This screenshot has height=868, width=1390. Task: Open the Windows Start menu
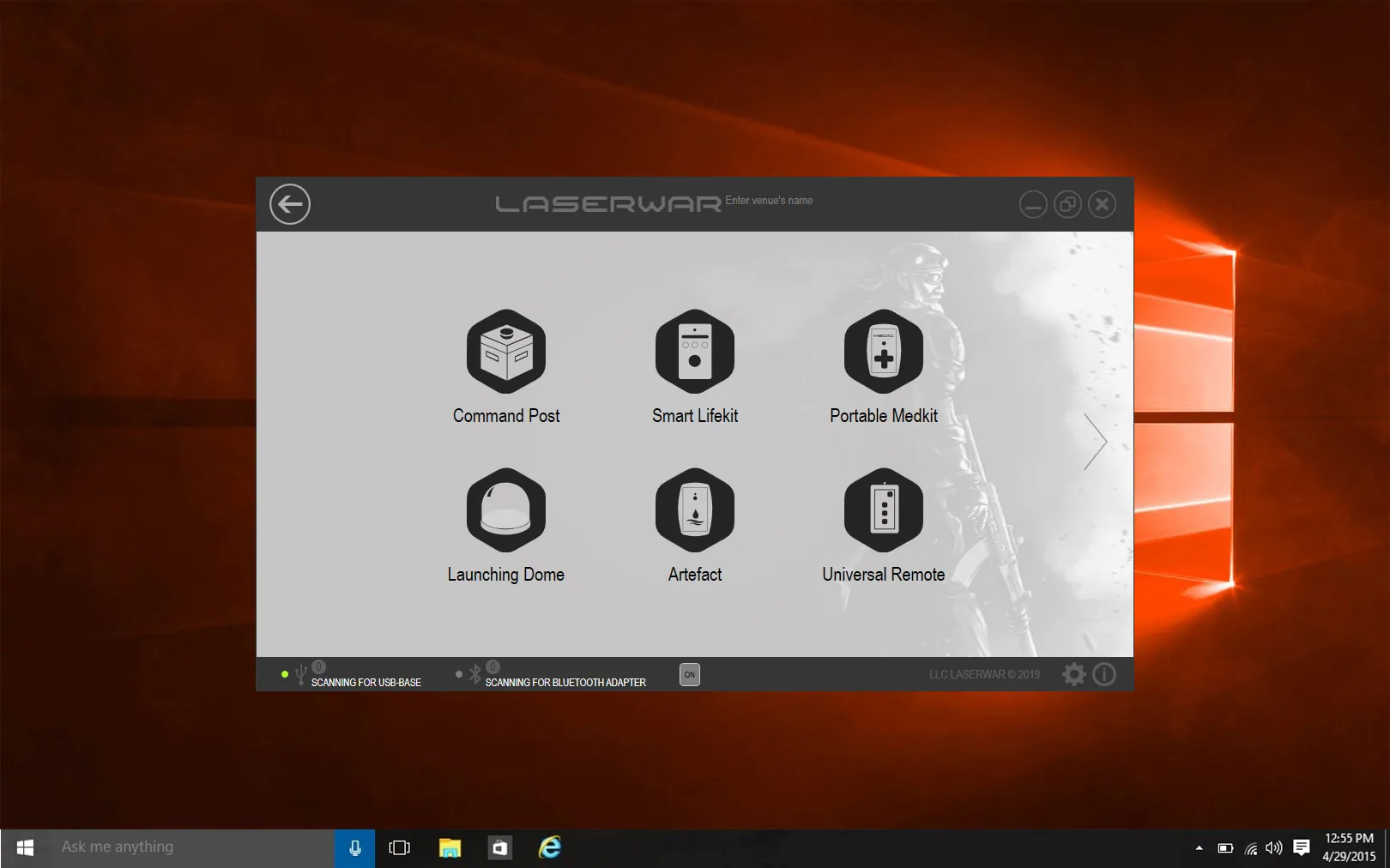tap(25, 847)
